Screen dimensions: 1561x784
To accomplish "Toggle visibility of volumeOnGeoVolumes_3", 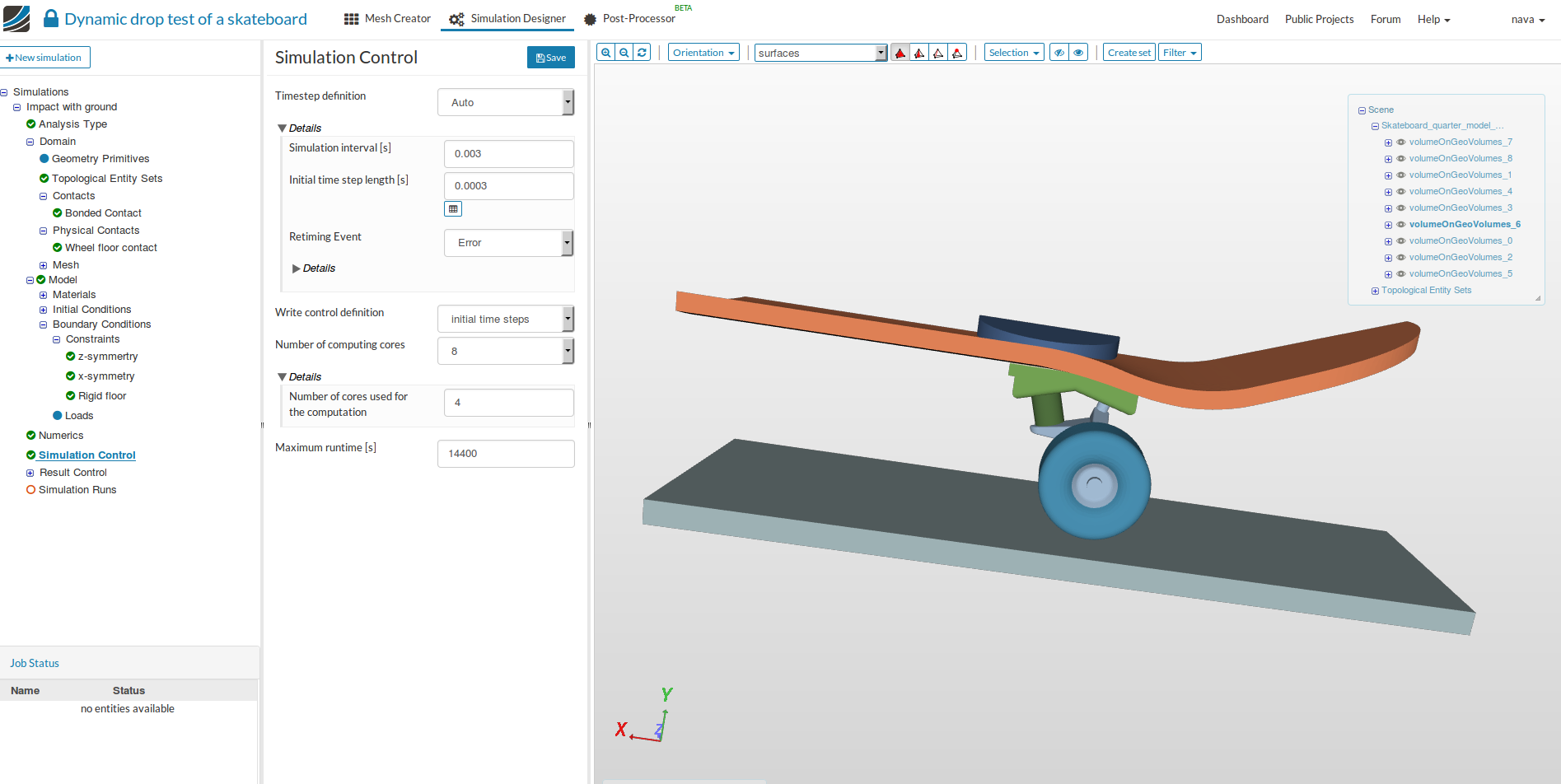I will point(1401,208).
